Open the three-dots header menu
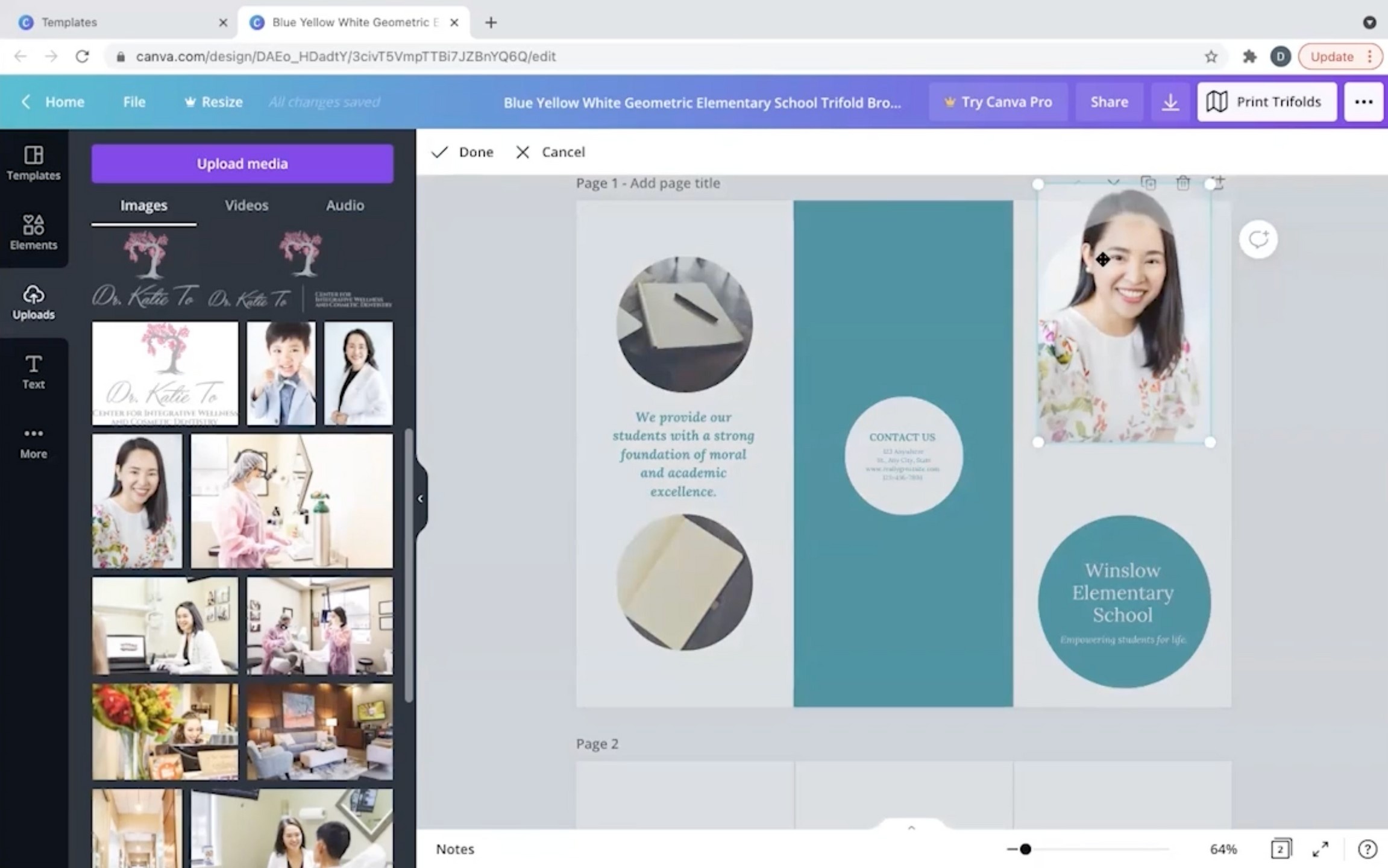This screenshot has width=1388, height=868. point(1363,102)
